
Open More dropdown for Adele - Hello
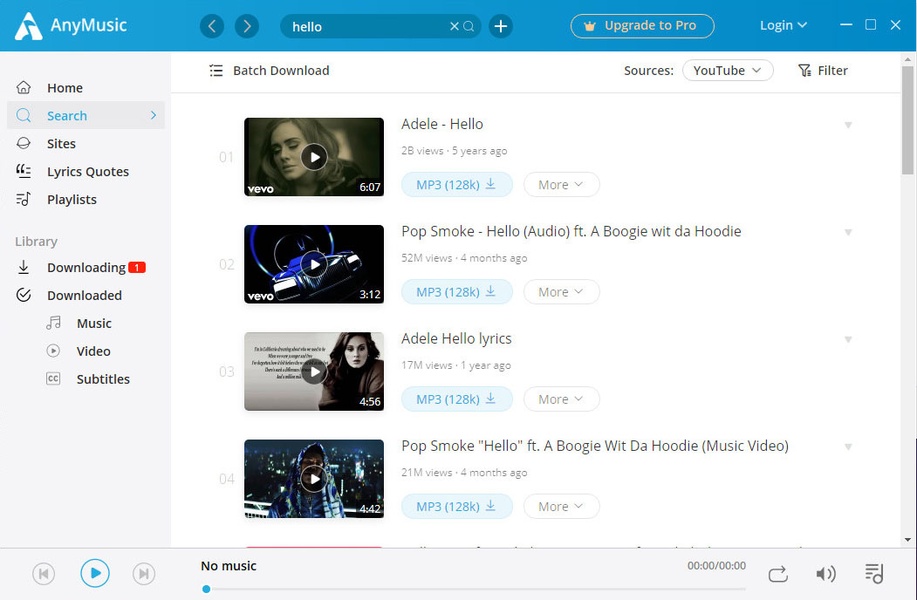pos(561,185)
